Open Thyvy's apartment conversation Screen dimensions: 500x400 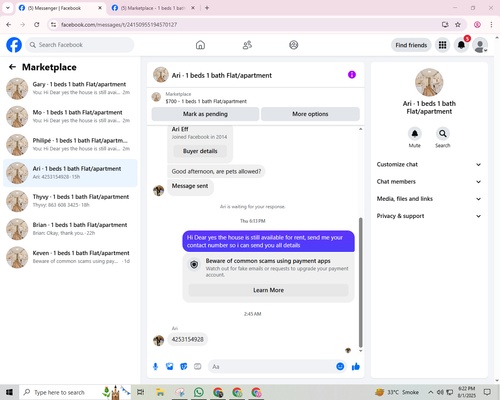(x=70, y=201)
